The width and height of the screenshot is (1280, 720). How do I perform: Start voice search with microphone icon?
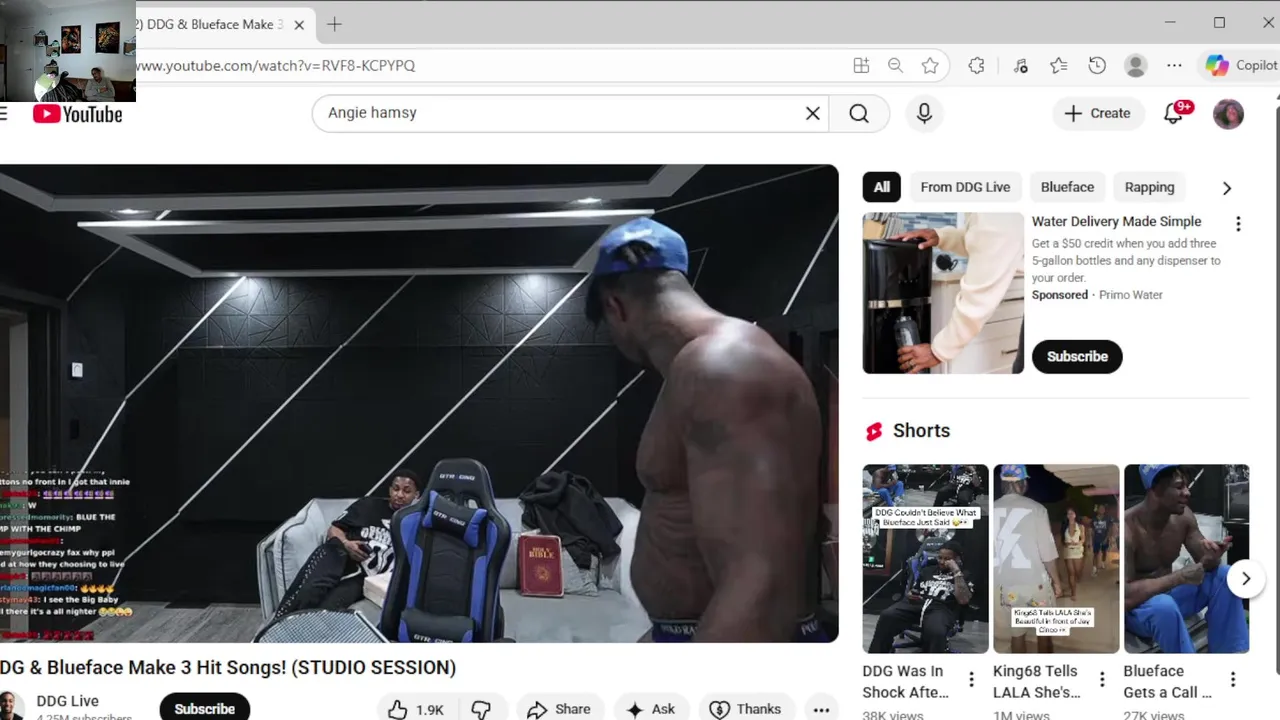point(924,113)
